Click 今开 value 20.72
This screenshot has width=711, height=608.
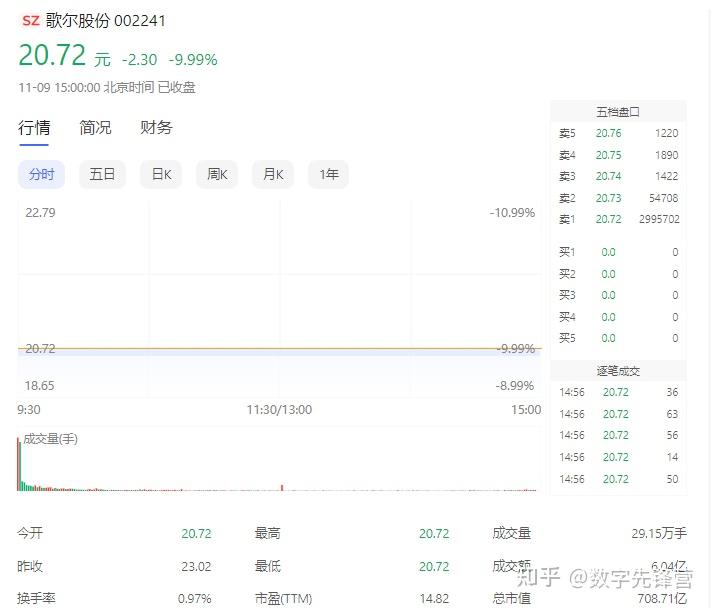(x=196, y=534)
